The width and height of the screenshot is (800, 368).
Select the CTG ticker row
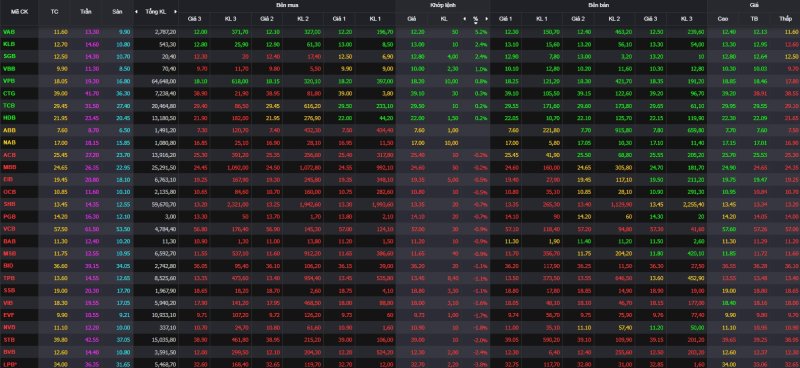pyautogui.click(x=400, y=93)
